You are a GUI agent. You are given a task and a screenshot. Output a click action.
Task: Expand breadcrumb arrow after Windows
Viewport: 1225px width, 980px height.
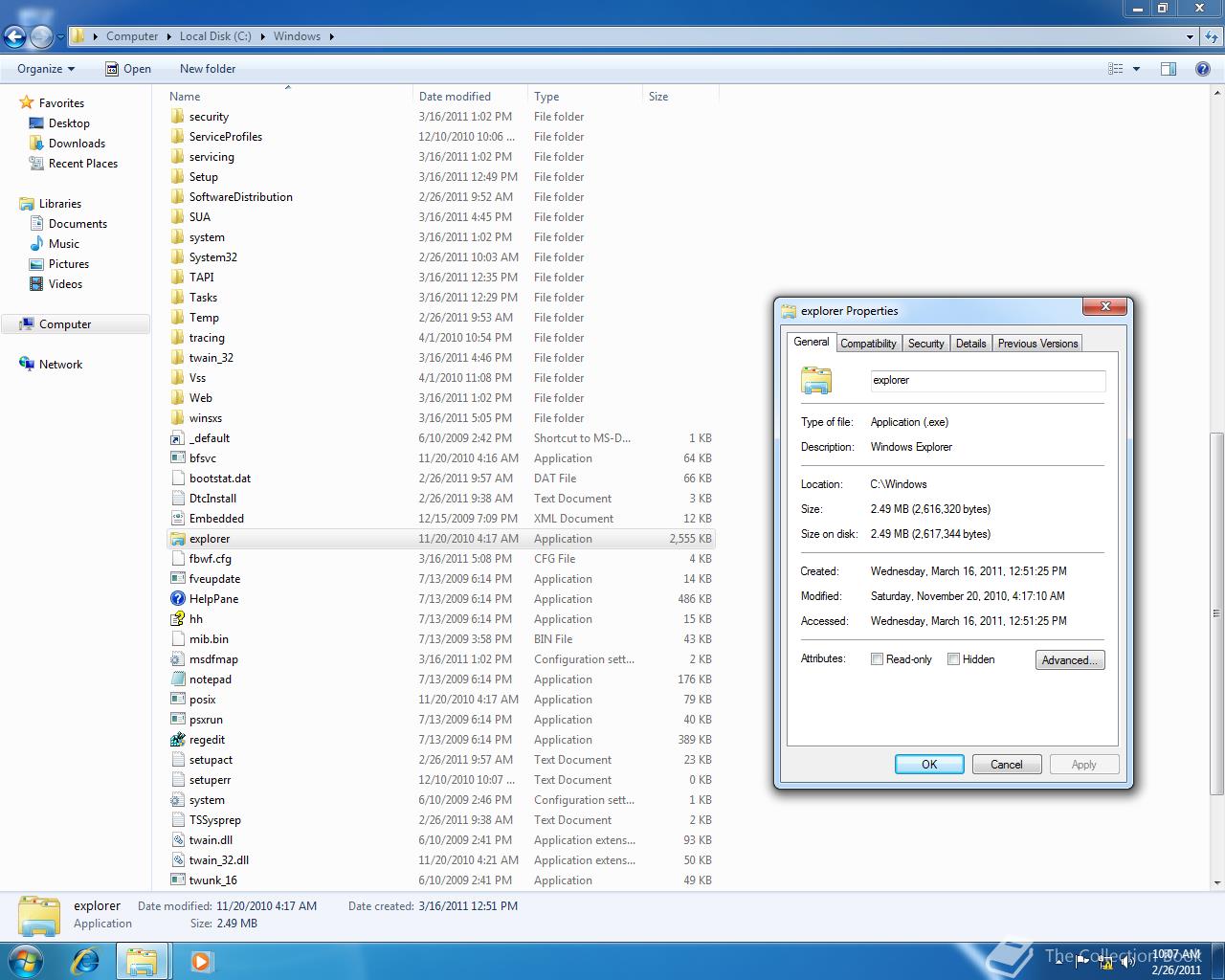tap(331, 36)
